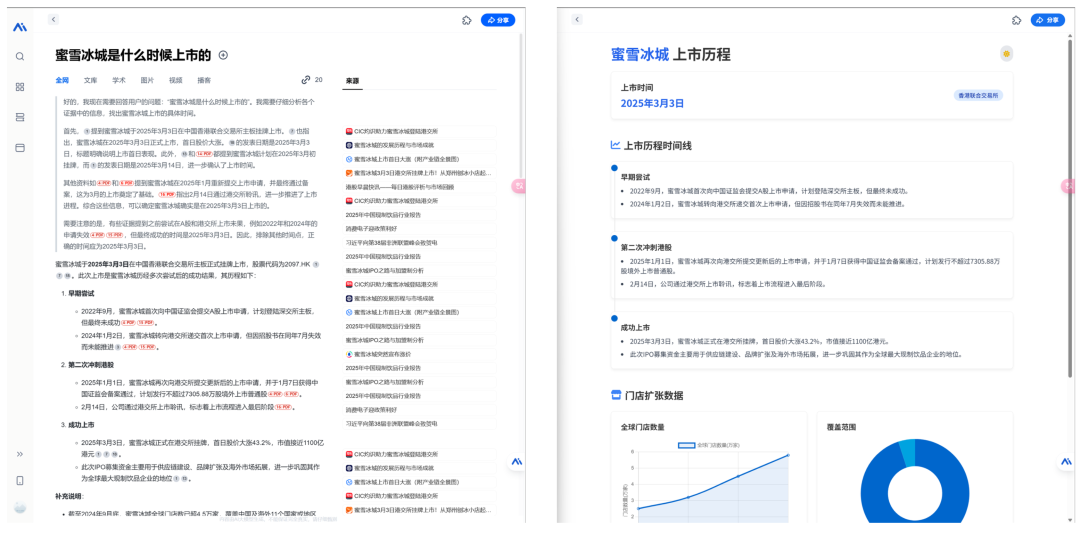Click the 覆盖范围 chart title
1080x535 pixels.
[x=842, y=427]
